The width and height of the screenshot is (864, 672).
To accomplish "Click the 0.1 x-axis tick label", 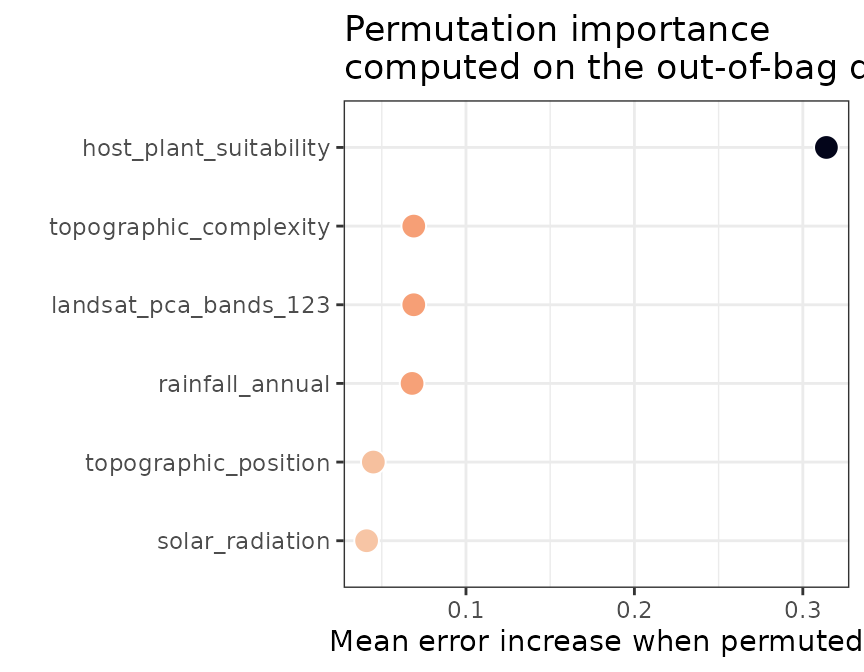I will 465,610.
